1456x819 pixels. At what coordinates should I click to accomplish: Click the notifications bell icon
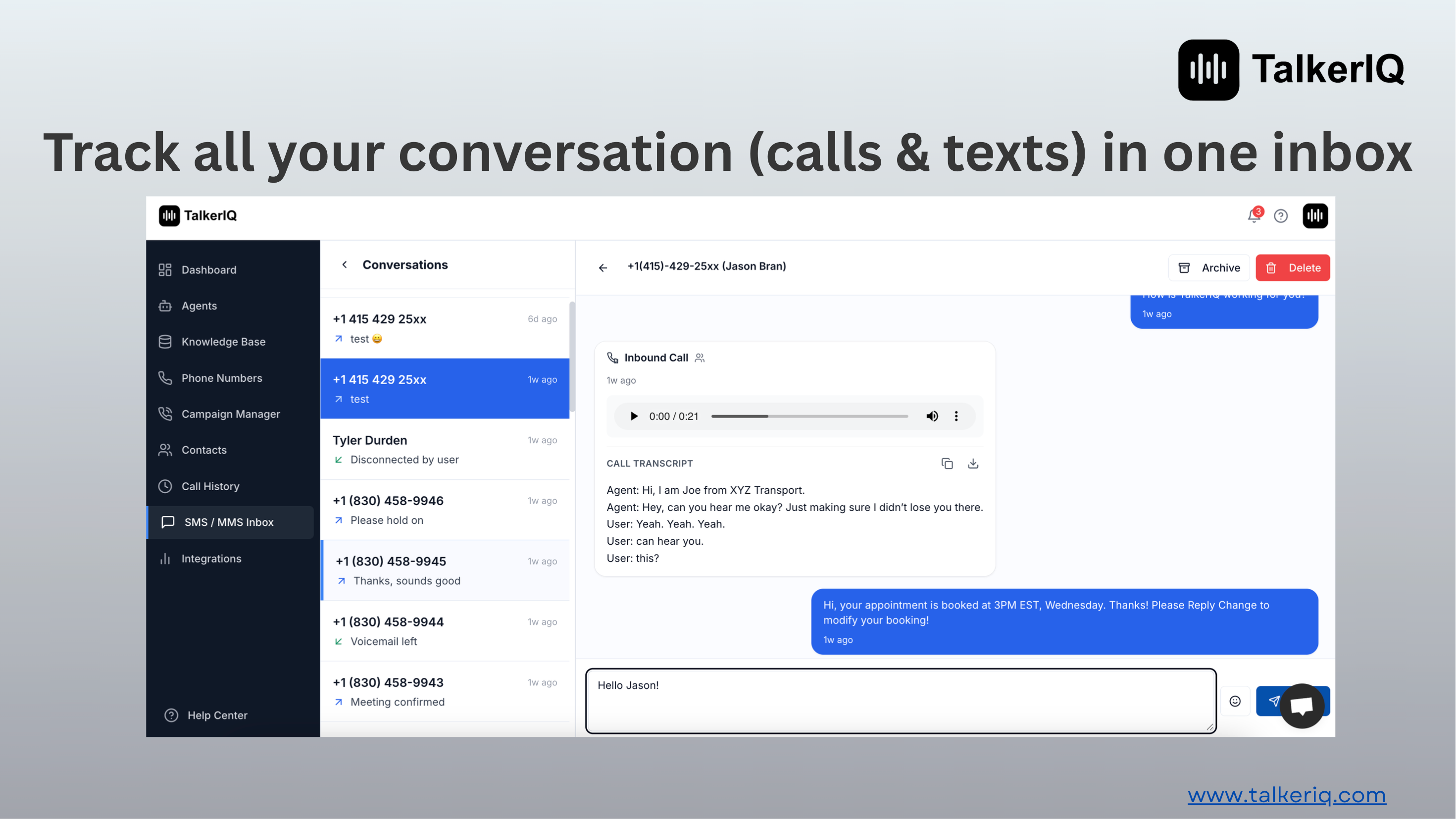pyautogui.click(x=1254, y=216)
